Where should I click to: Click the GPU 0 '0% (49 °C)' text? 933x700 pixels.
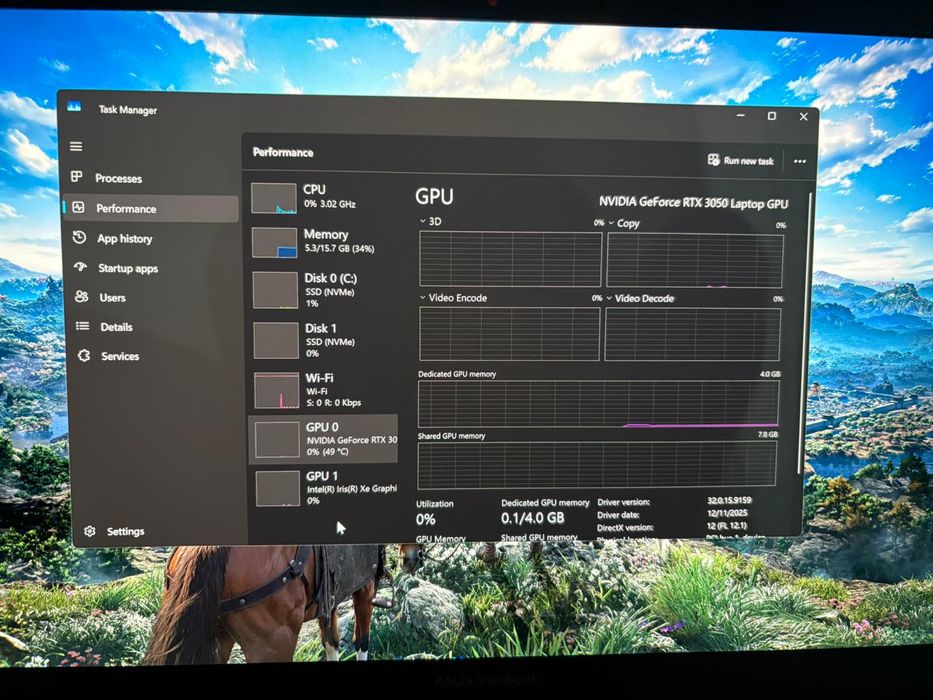(x=328, y=452)
